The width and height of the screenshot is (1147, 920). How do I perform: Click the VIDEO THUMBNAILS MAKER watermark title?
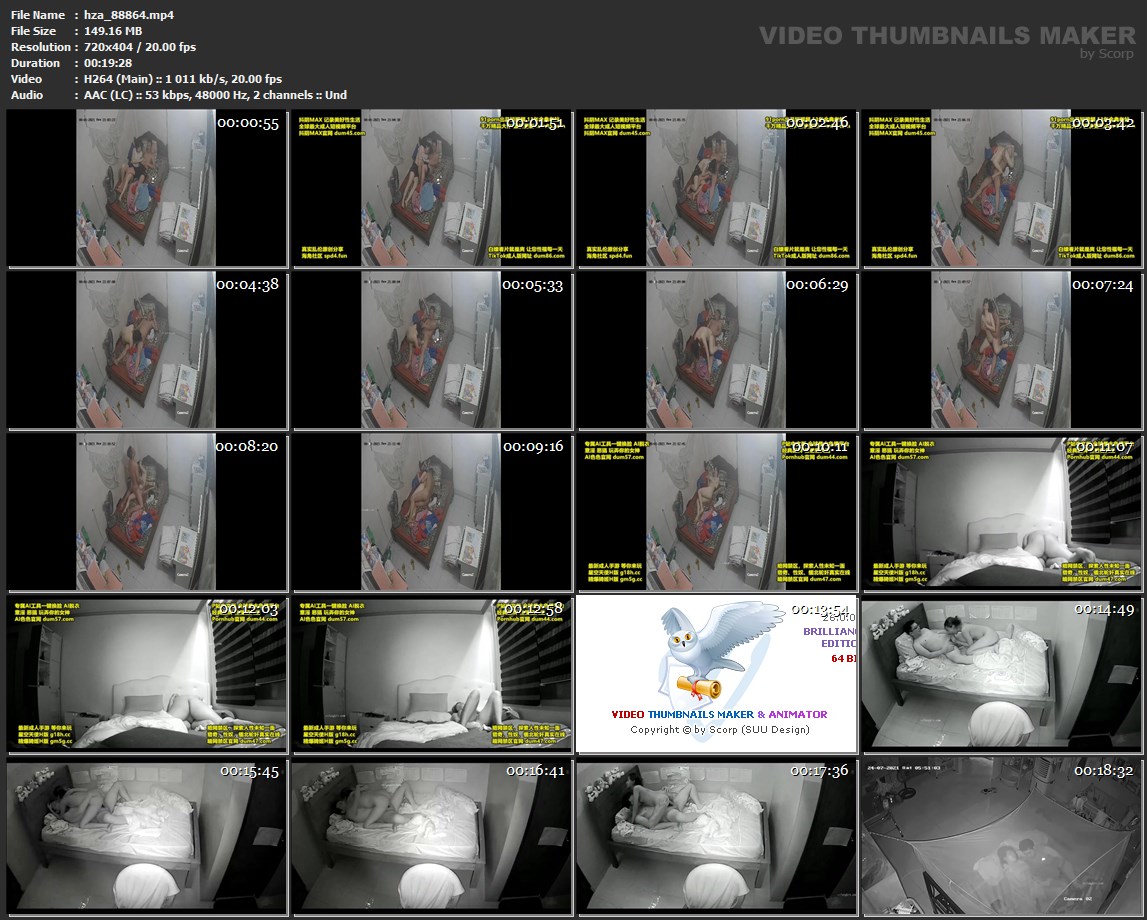click(x=946, y=36)
